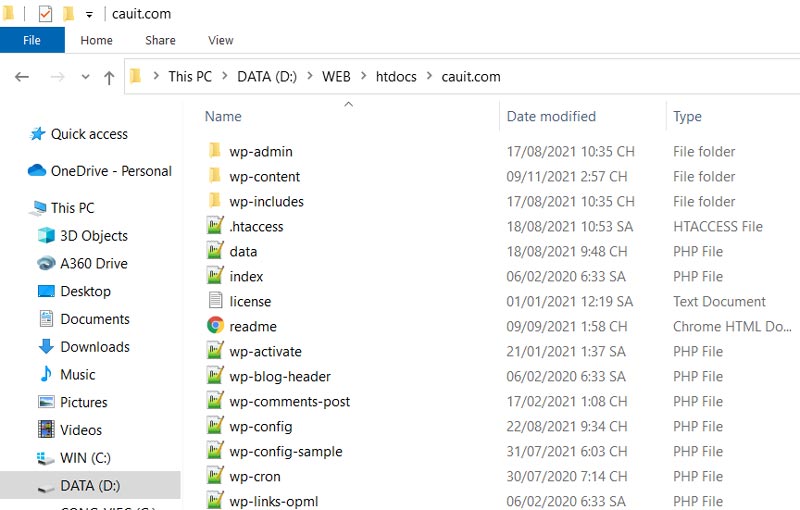The image size is (800, 510).
Task: Click cauit.com in the address breadcrumb
Action: point(471,76)
